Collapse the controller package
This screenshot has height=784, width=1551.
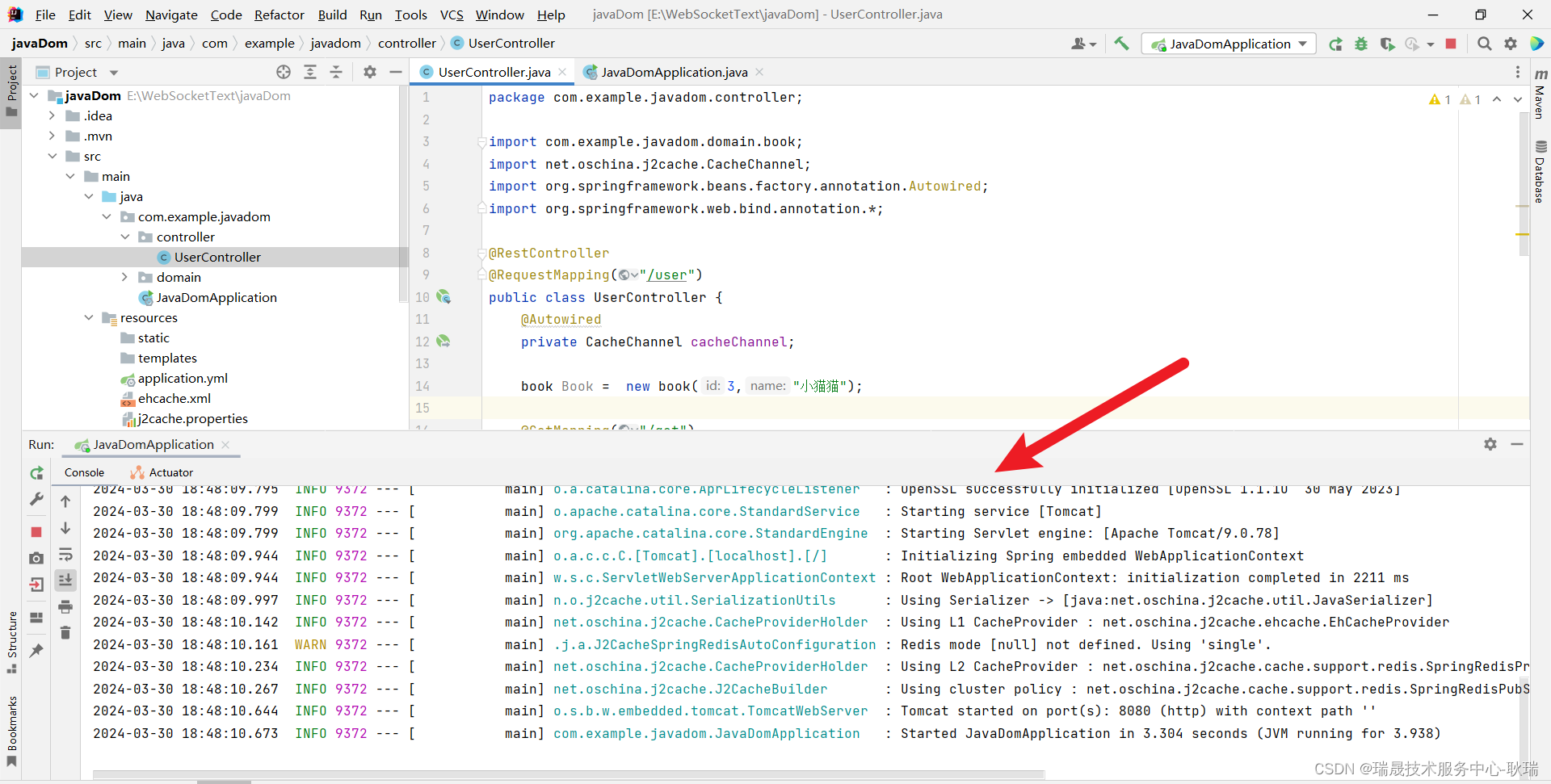coord(124,237)
